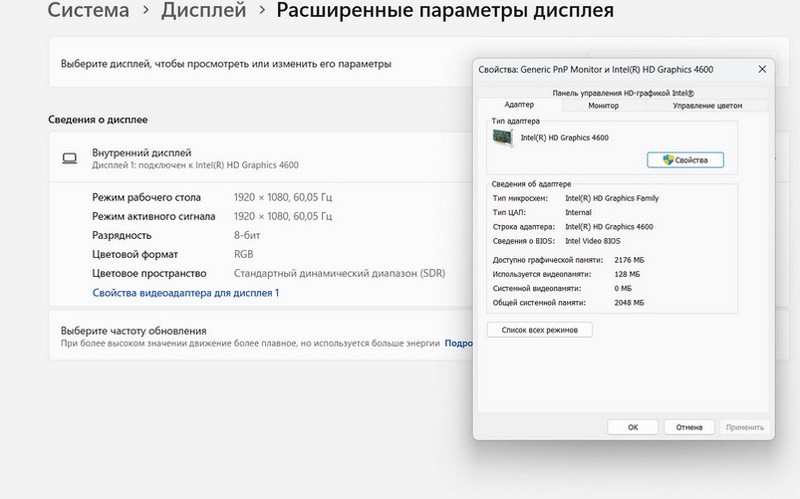Click the laptop icon beside Внутренний дисплей
The height and width of the screenshot is (499, 800).
click(70, 158)
